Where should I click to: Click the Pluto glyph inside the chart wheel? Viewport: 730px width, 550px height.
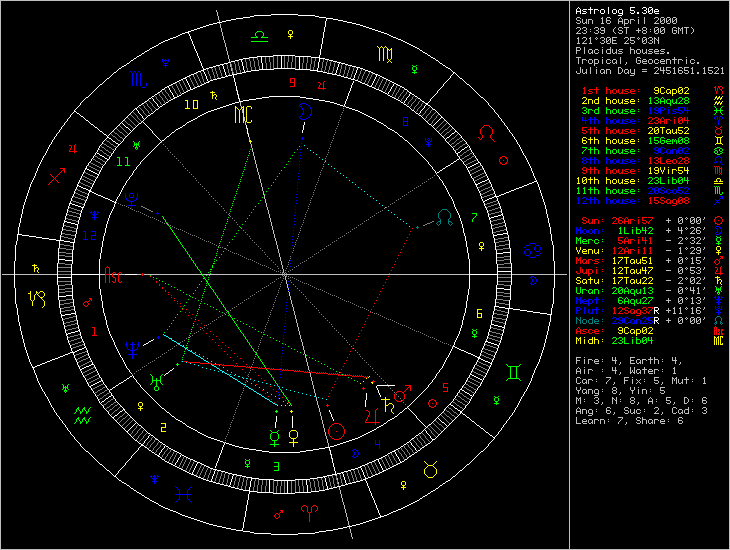tap(131, 199)
